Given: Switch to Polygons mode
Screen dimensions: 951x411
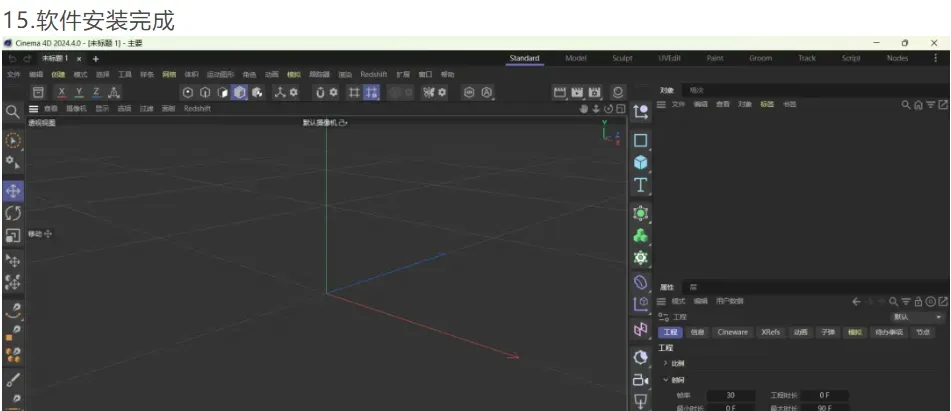Looking at the screenshot, I should point(223,92).
